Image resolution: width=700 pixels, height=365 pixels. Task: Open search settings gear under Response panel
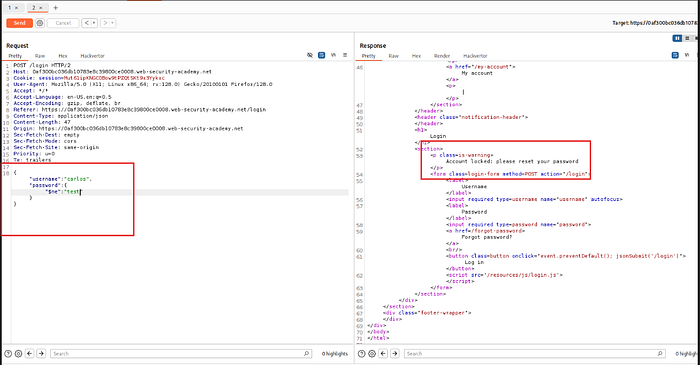[x=372, y=353]
